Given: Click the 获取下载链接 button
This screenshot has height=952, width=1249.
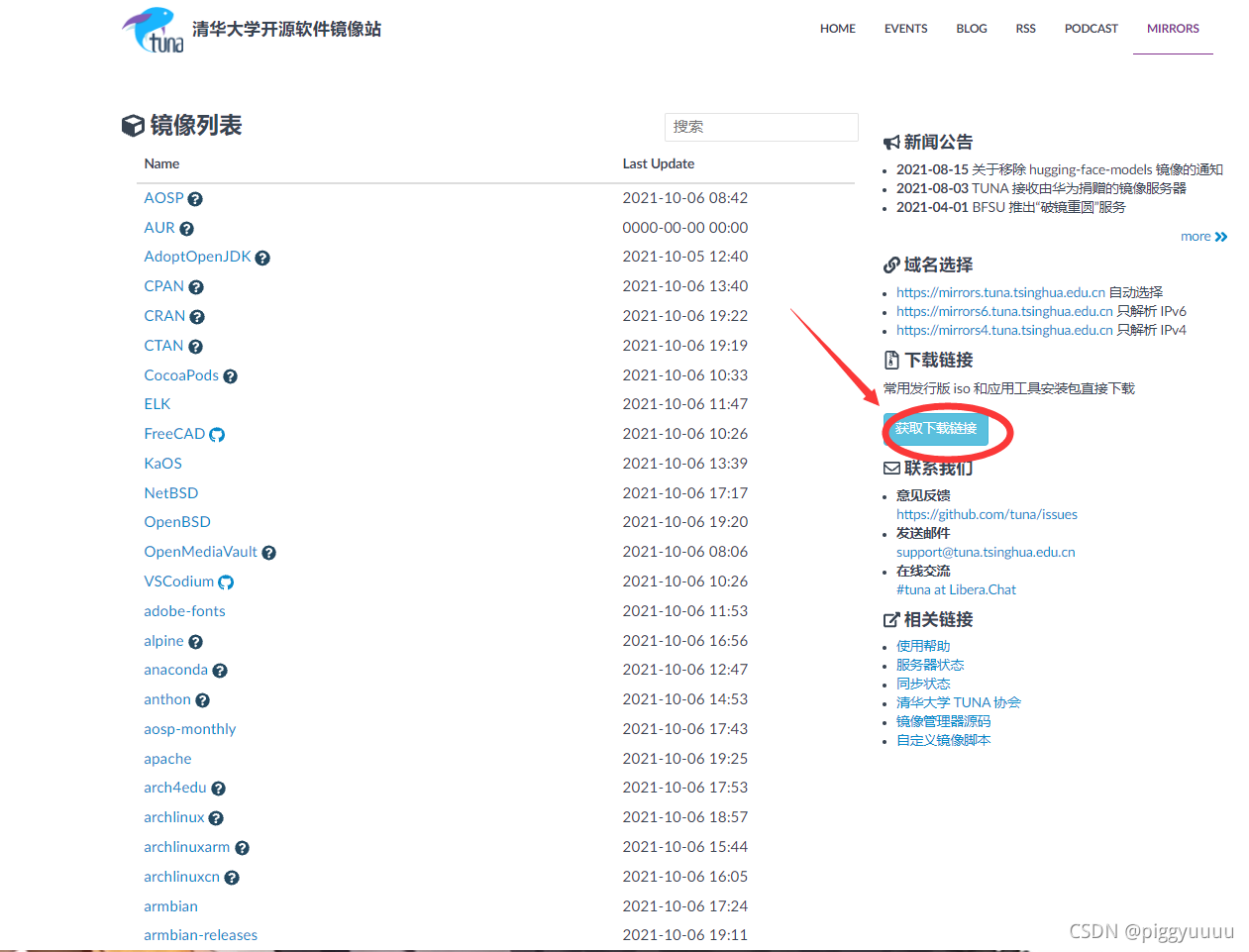Looking at the screenshot, I should 936,429.
